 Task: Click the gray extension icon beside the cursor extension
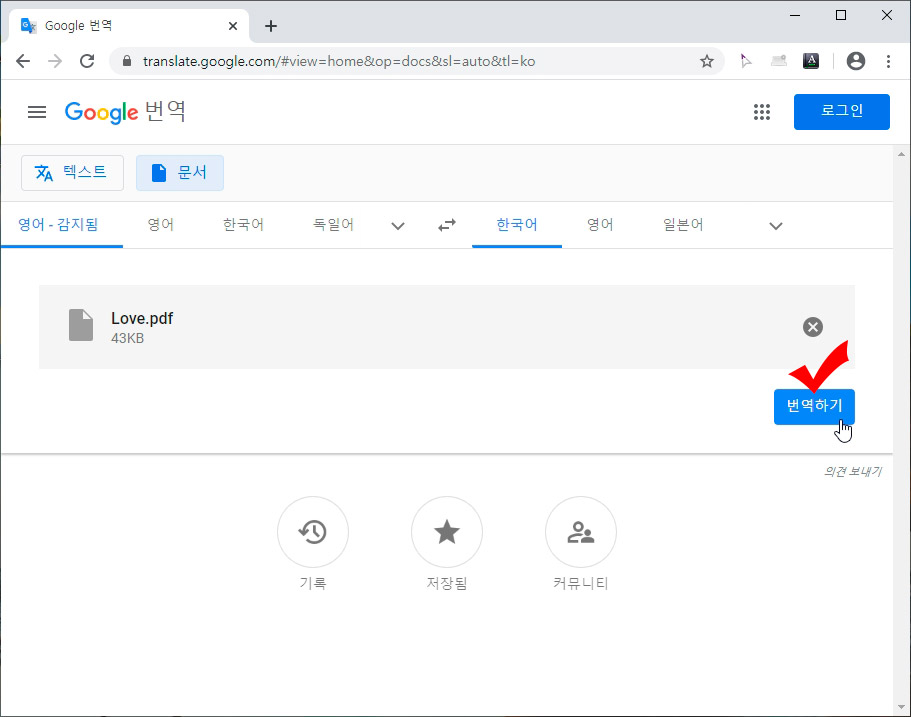pyautogui.click(x=779, y=60)
